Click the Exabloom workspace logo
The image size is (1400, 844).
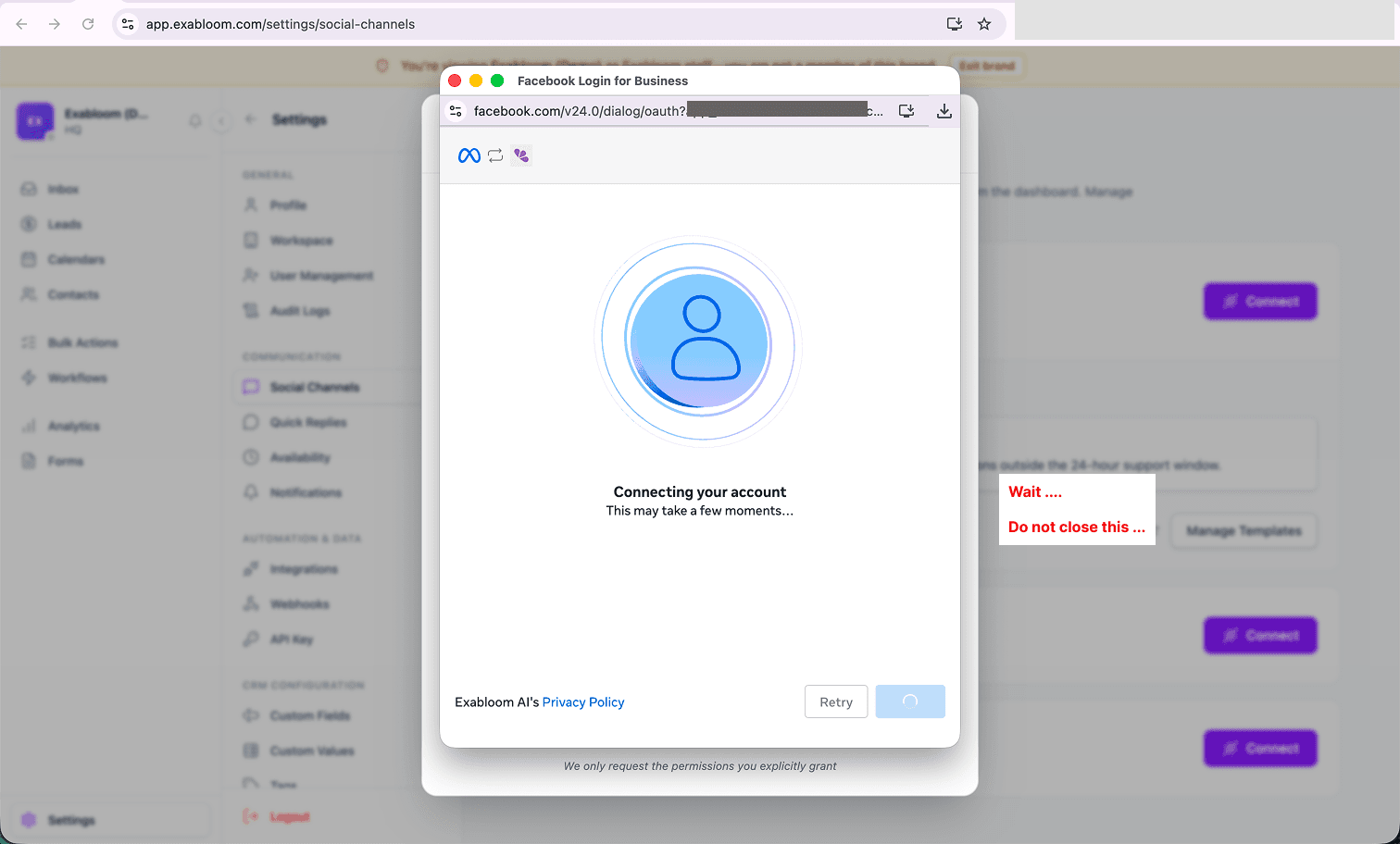coord(34,121)
